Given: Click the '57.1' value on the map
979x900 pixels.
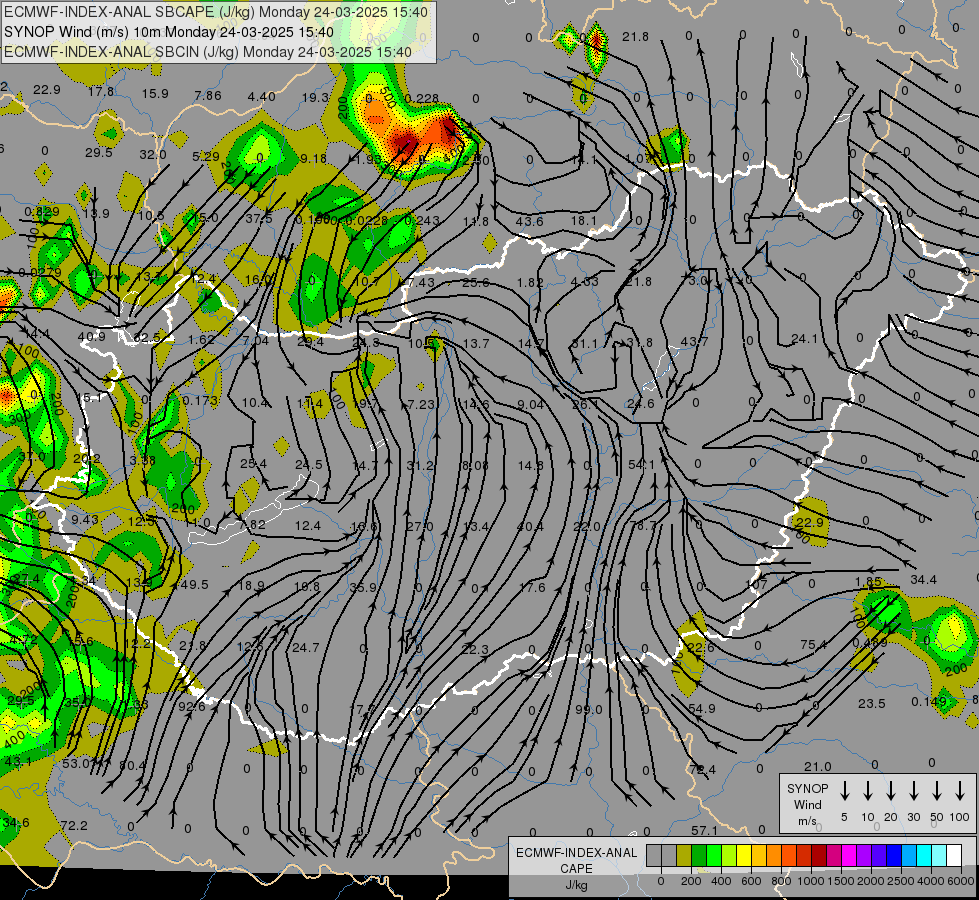Looking at the screenshot, I should point(704,830).
